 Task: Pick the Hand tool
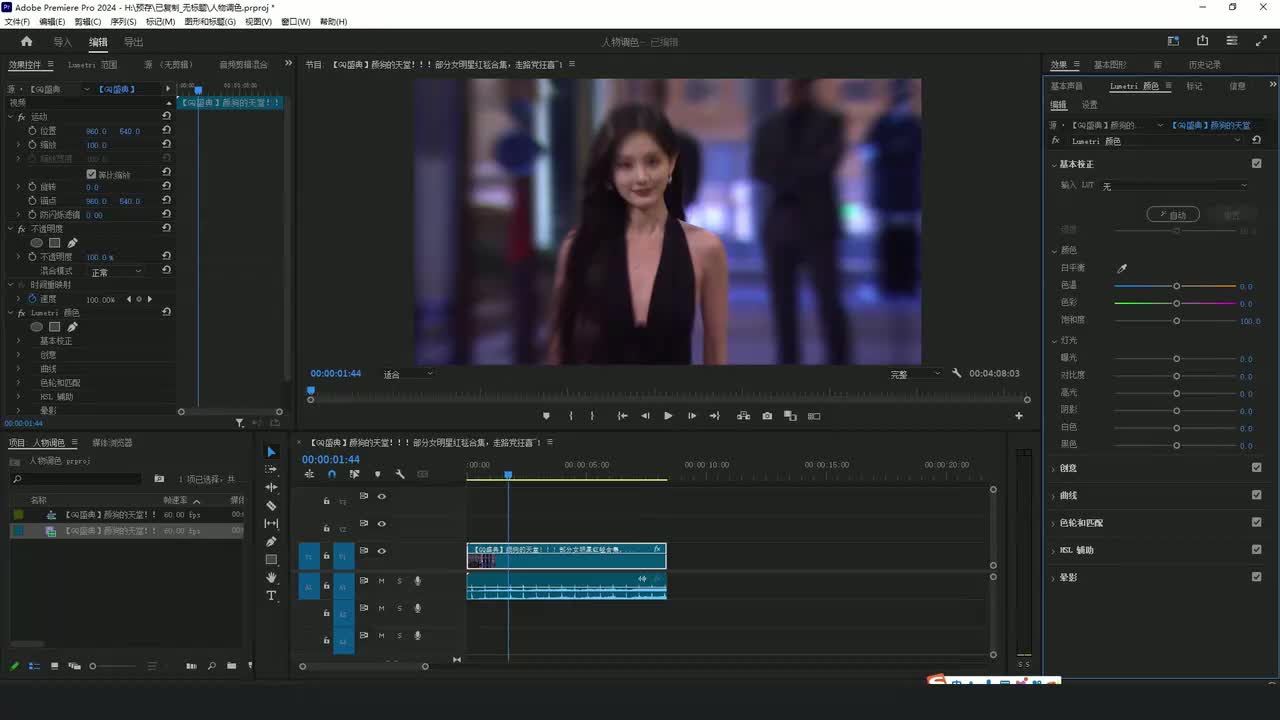coord(271,578)
